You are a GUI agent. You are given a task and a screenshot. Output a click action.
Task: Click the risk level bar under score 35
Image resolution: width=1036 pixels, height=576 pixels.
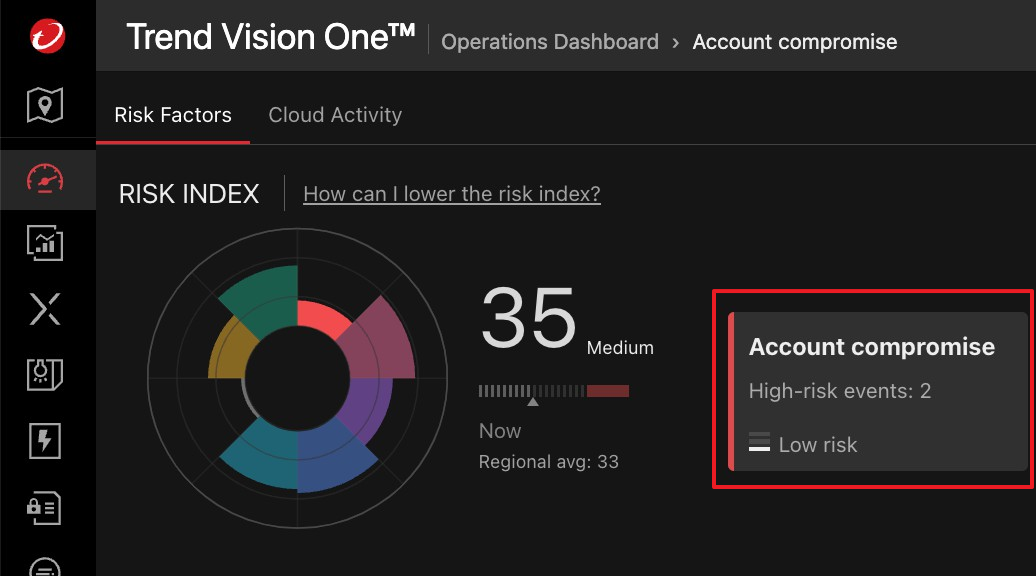553,391
